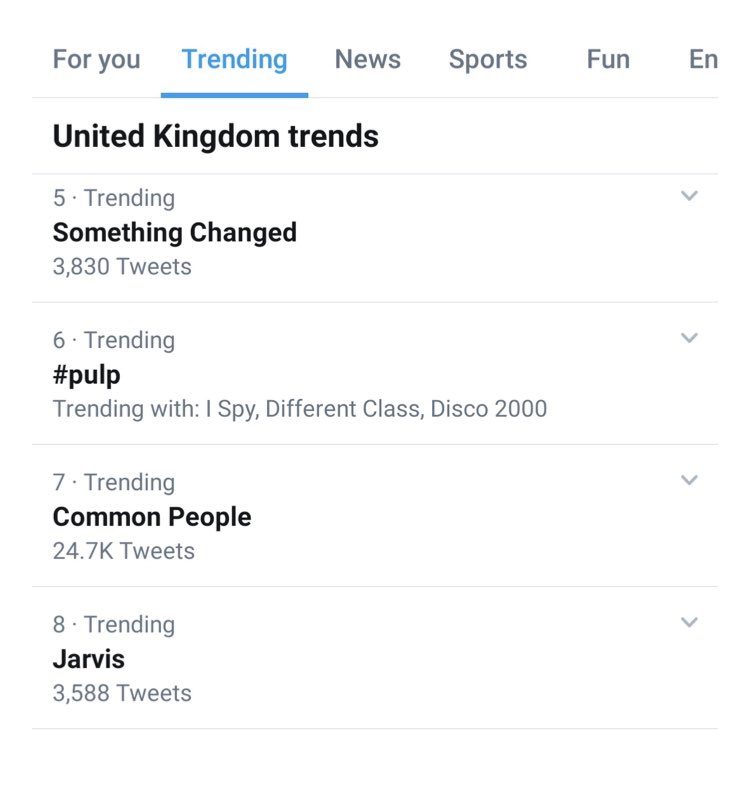The width and height of the screenshot is (750, 807).
Task: Open the partially visible En tab
Action: pyautogui.click(x=703, y=59)
